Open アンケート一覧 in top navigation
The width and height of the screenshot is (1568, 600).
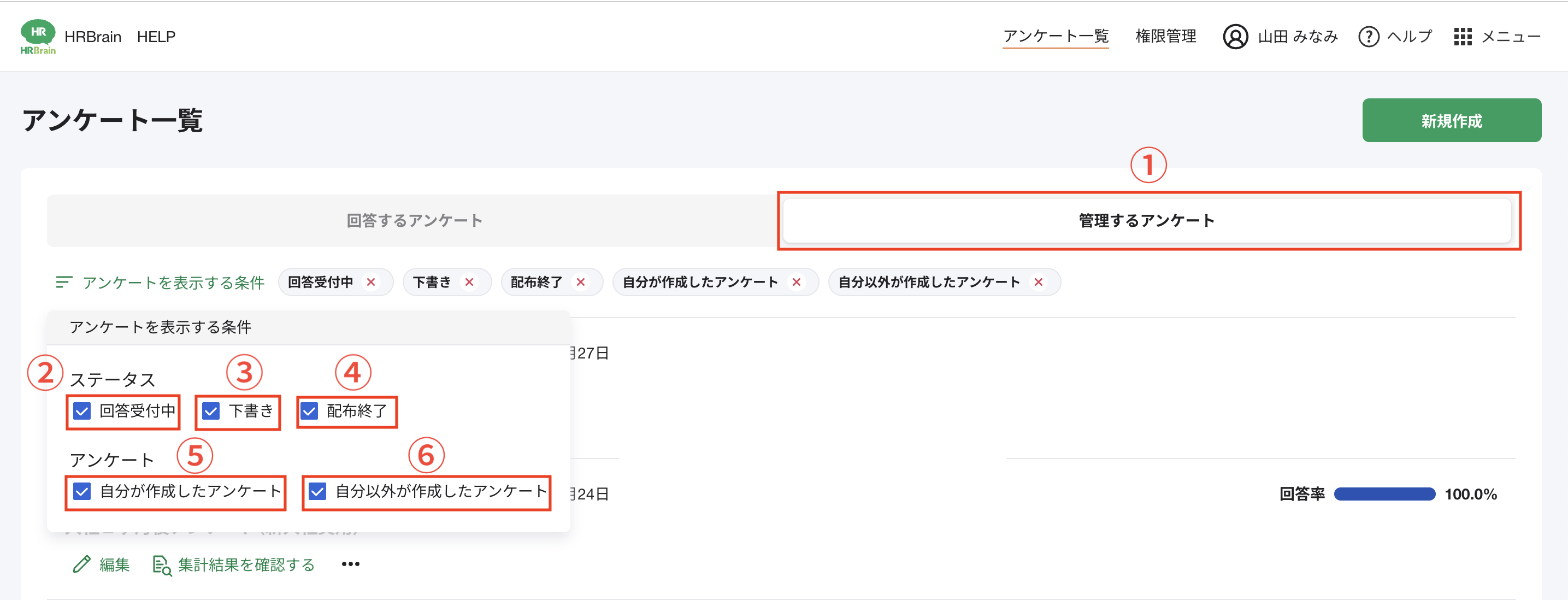1056,37
